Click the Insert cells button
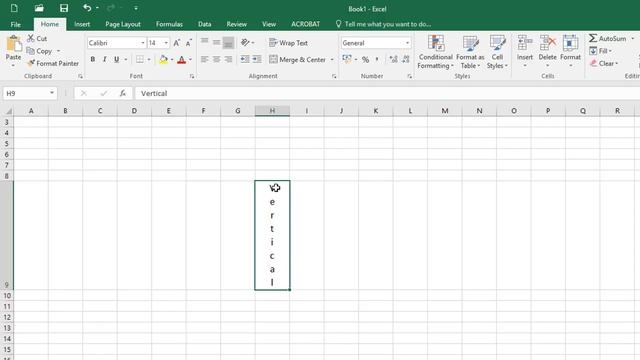 pos(525,51)
